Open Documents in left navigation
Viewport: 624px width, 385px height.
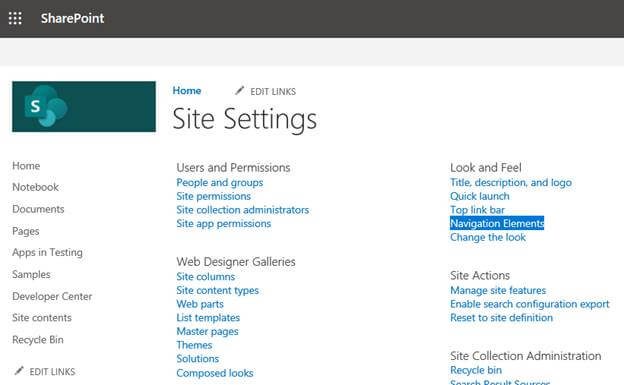[38, 209]
